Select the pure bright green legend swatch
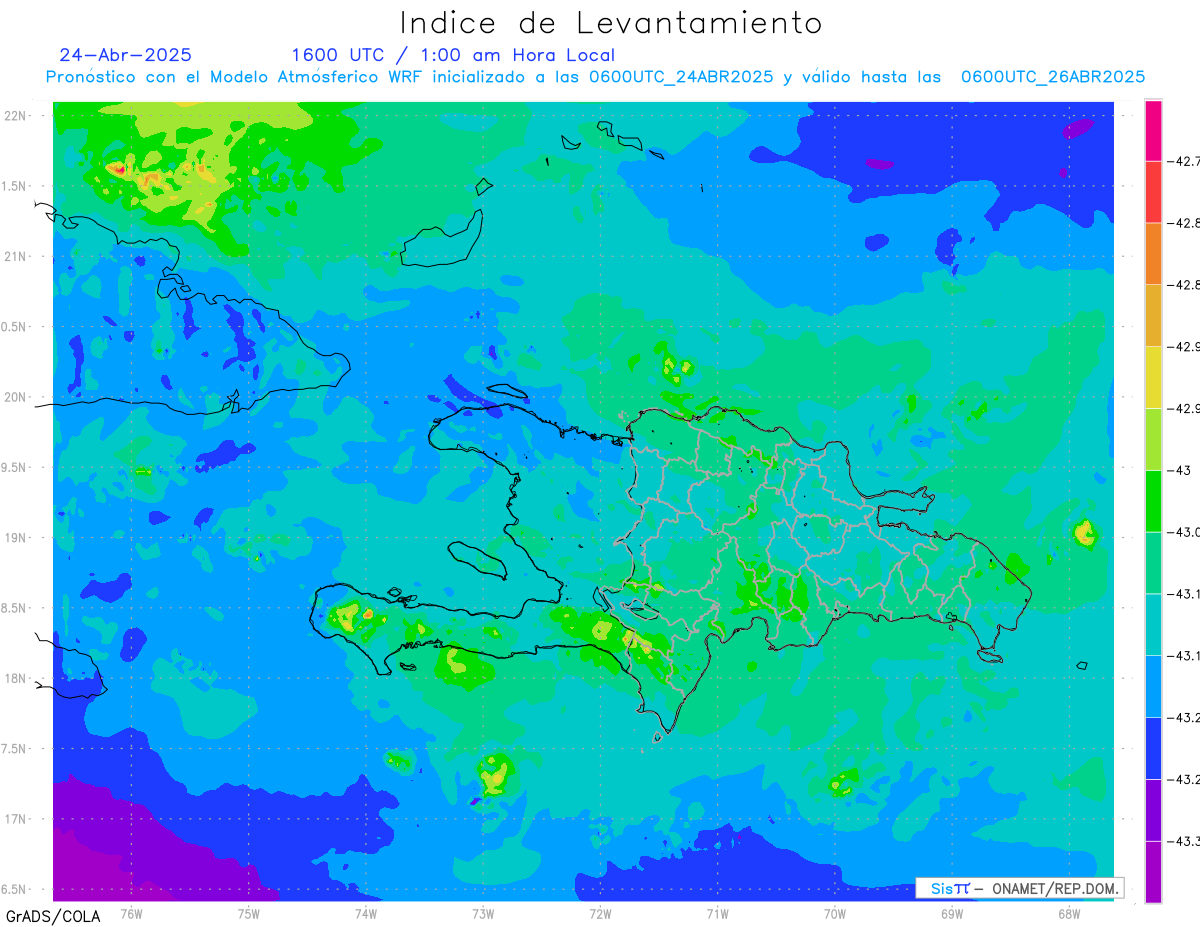The height and width of the screenshot is (927, 1200). (x=1153, y=500)
